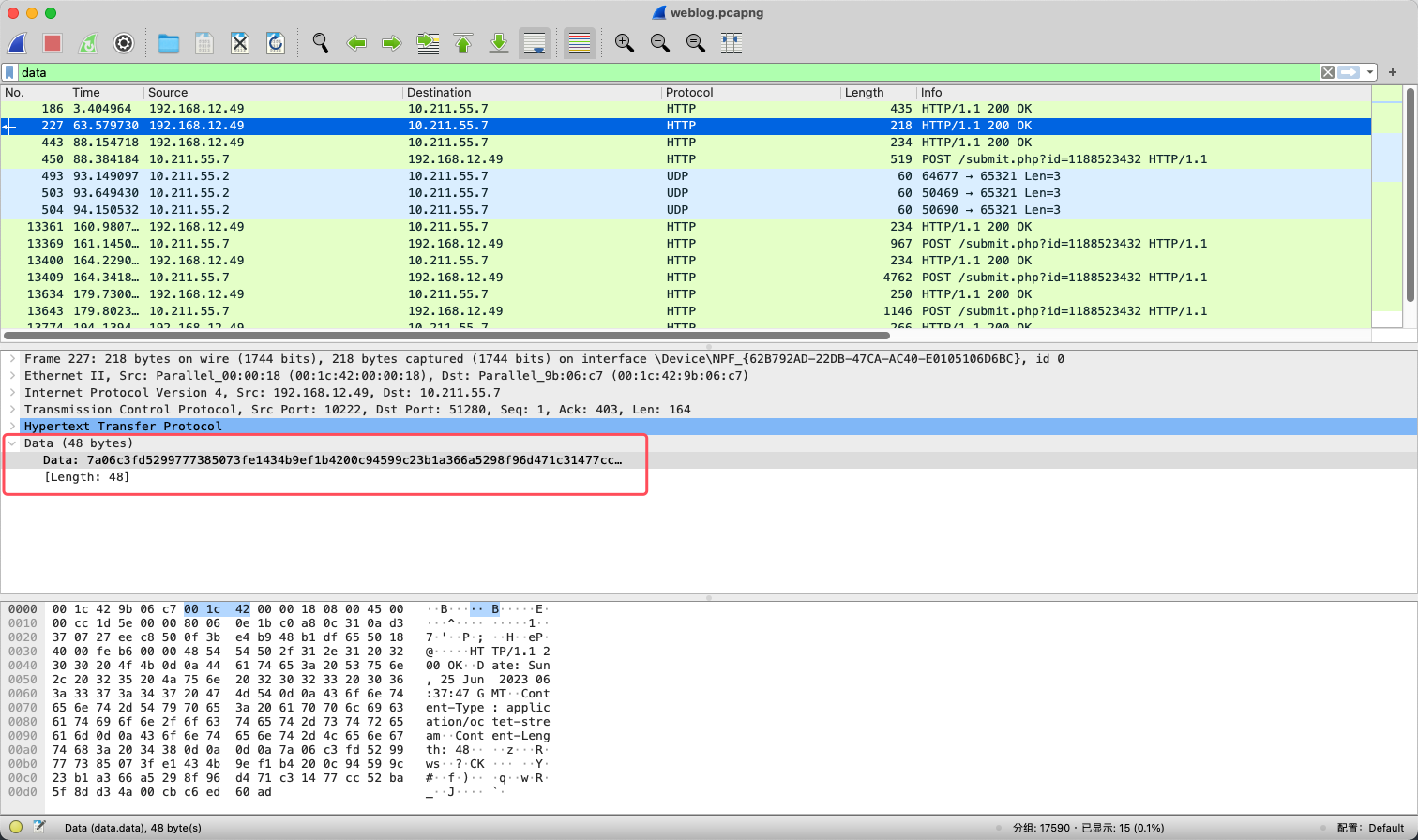Sort by Protocol column header
1418x840 pixels.
pos(751,92)
